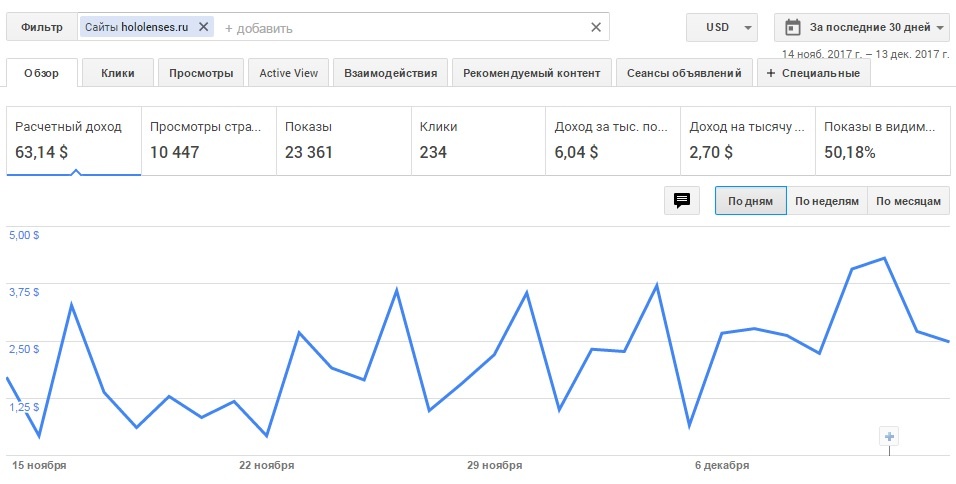The width and height of the screenshot is (956, 484).
Task: Select the Расчетный доход metric card
Action: click(x=74, y=141)
